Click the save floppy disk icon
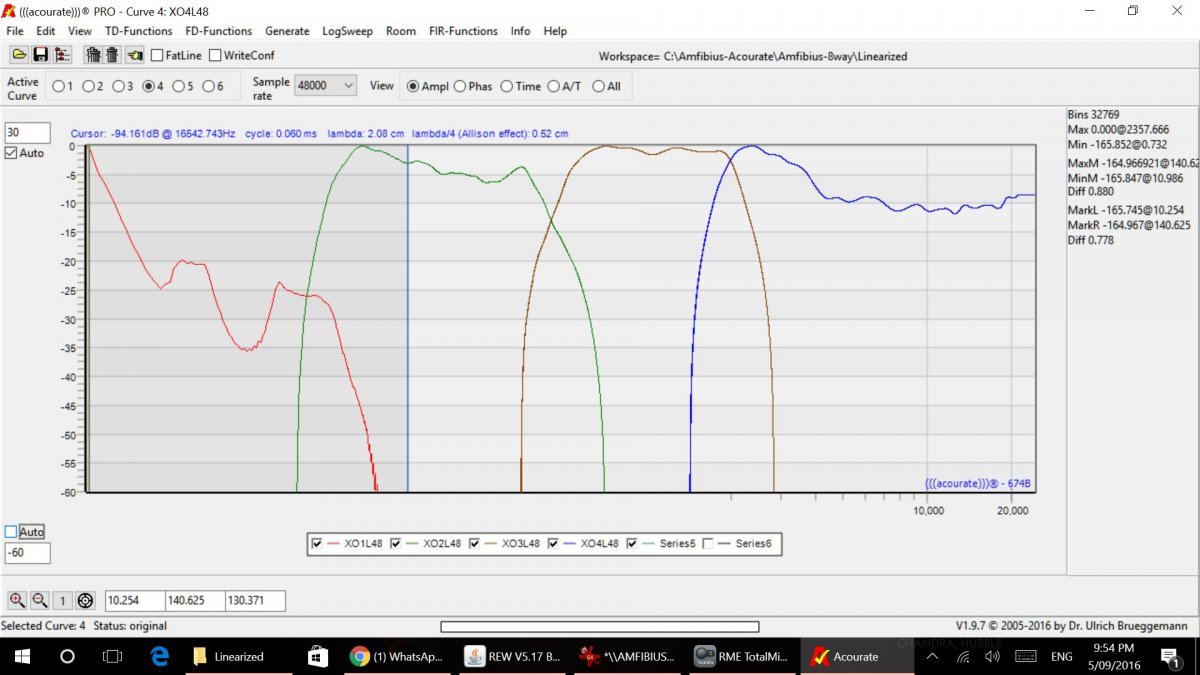The height and width of the screenshot is (675, 1200). pyautogui.click(x=41, y=55)
